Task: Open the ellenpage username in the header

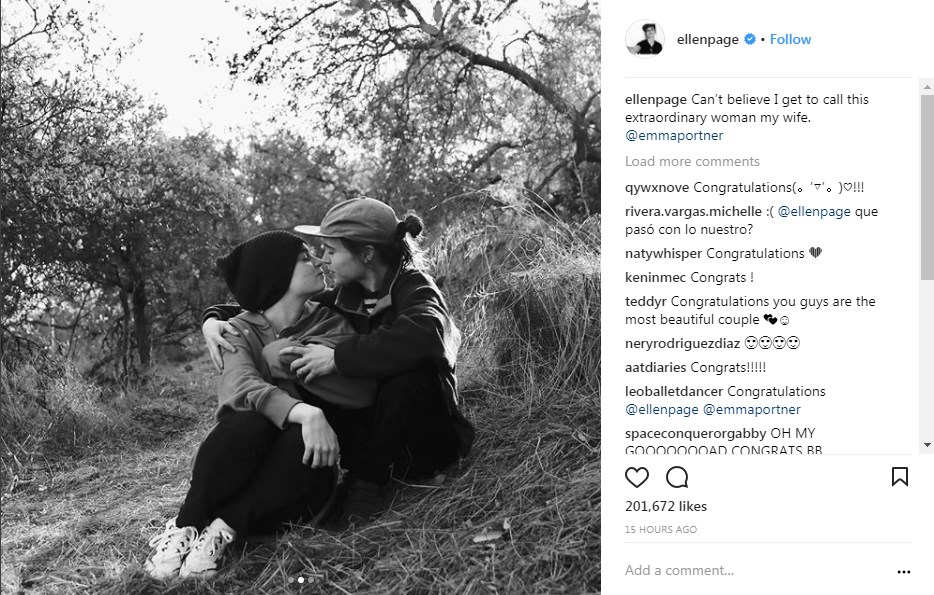Action: click(708, 39)
